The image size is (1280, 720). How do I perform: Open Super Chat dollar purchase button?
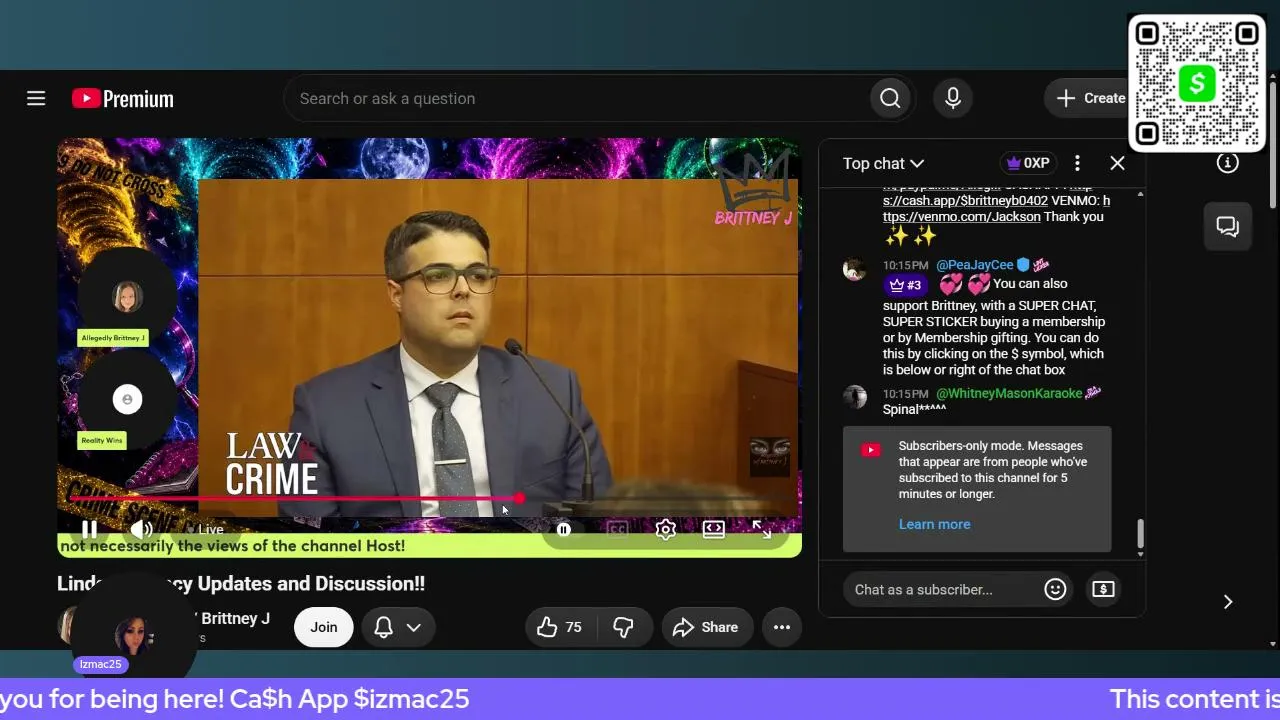click(x=1103, y=589)
